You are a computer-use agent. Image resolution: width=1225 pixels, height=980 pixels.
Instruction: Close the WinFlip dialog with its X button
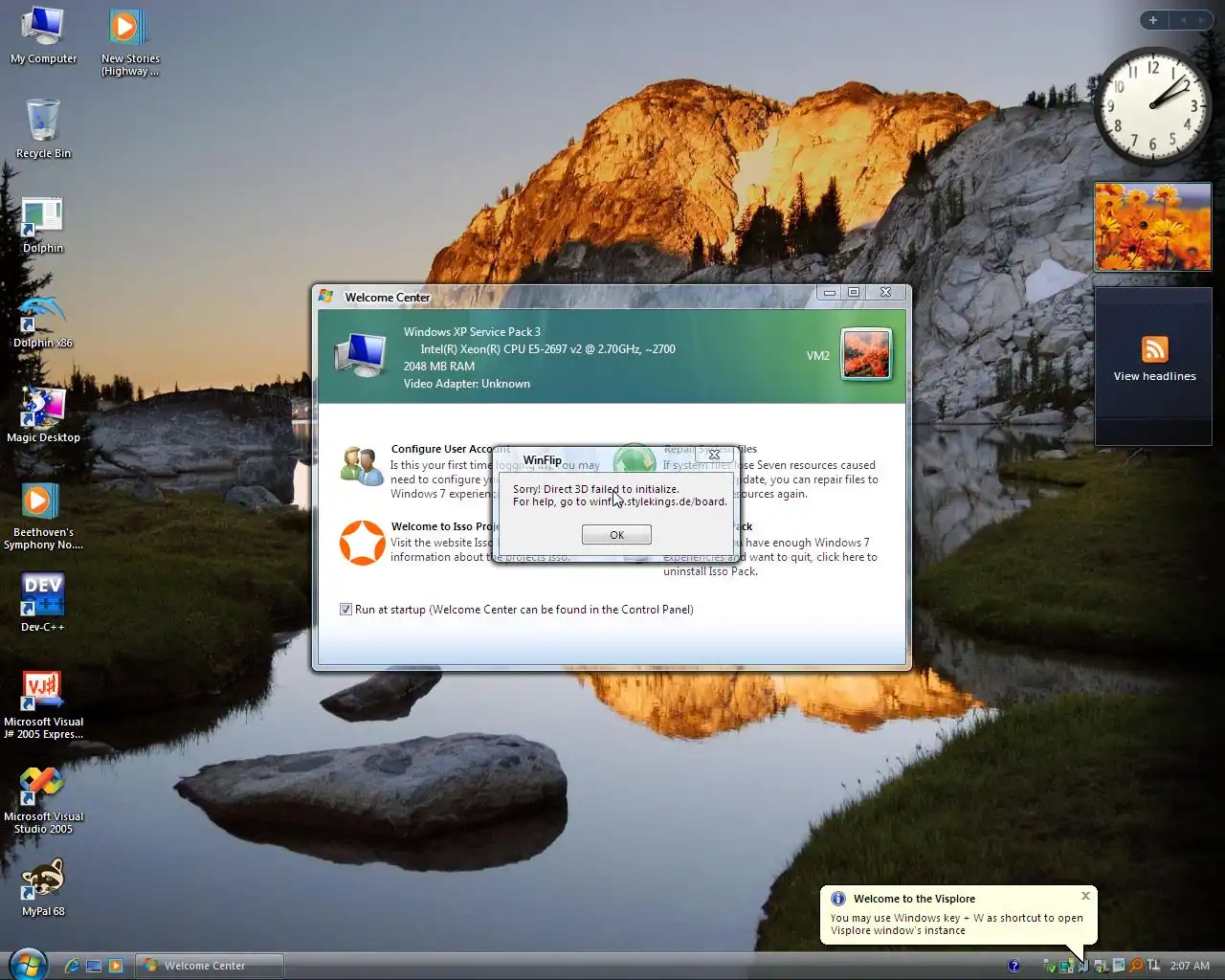tap(714, 455)
